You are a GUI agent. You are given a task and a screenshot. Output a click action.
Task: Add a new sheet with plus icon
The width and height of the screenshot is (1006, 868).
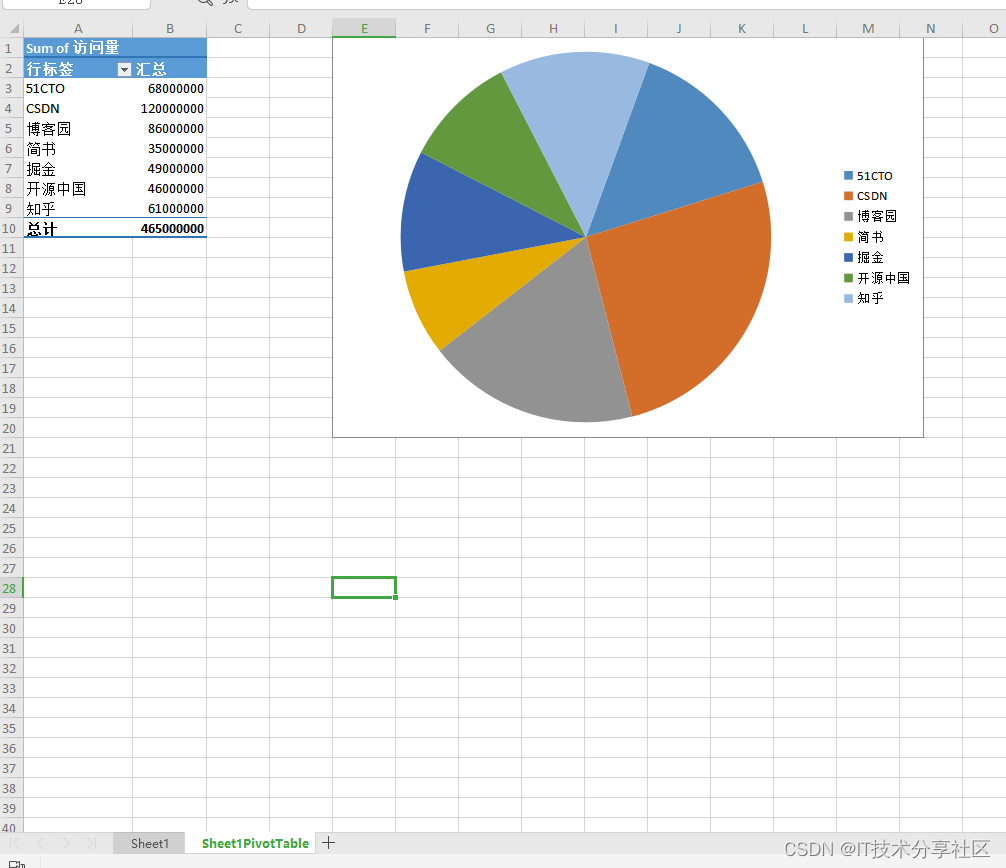(x=328, y=843)
